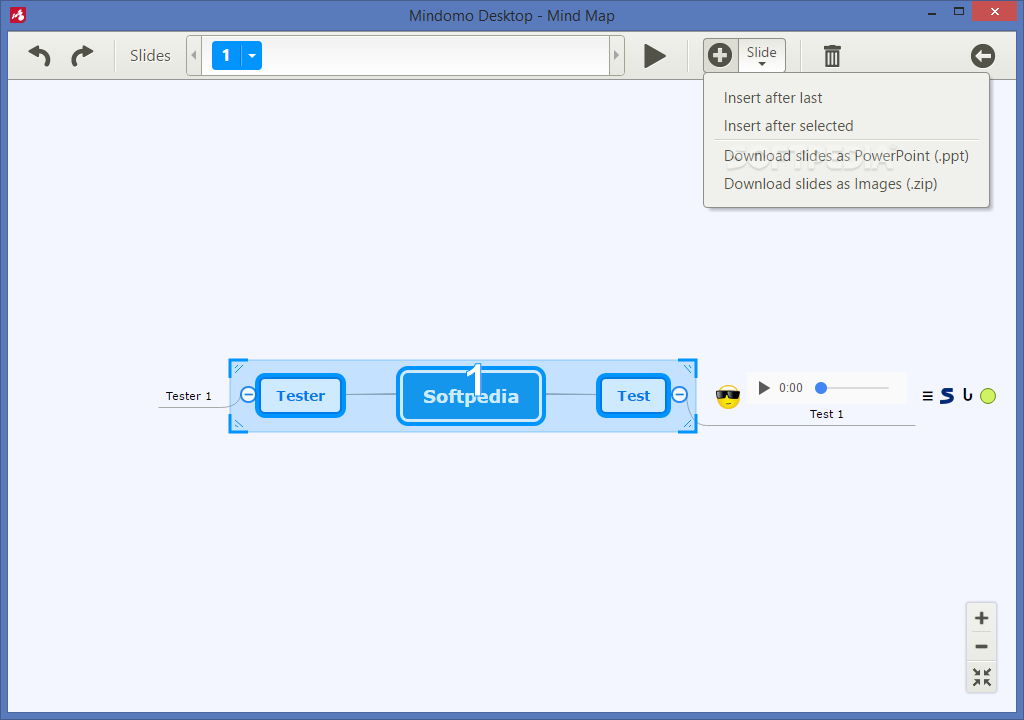Click the back arrow icon in the toolbar
1024x720 pixels.
point(982,56)
